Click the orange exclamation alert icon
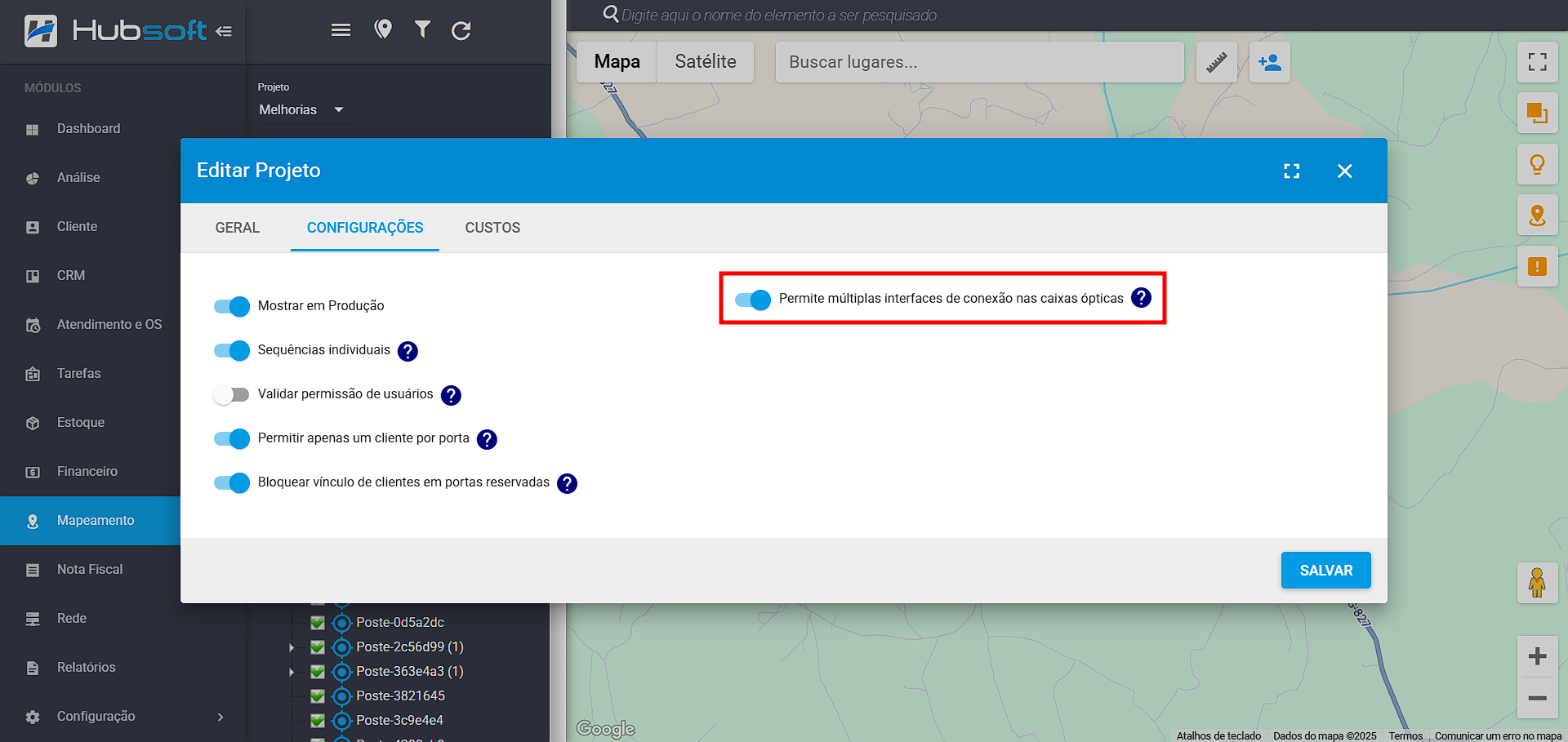 (x=1538, y=267)
